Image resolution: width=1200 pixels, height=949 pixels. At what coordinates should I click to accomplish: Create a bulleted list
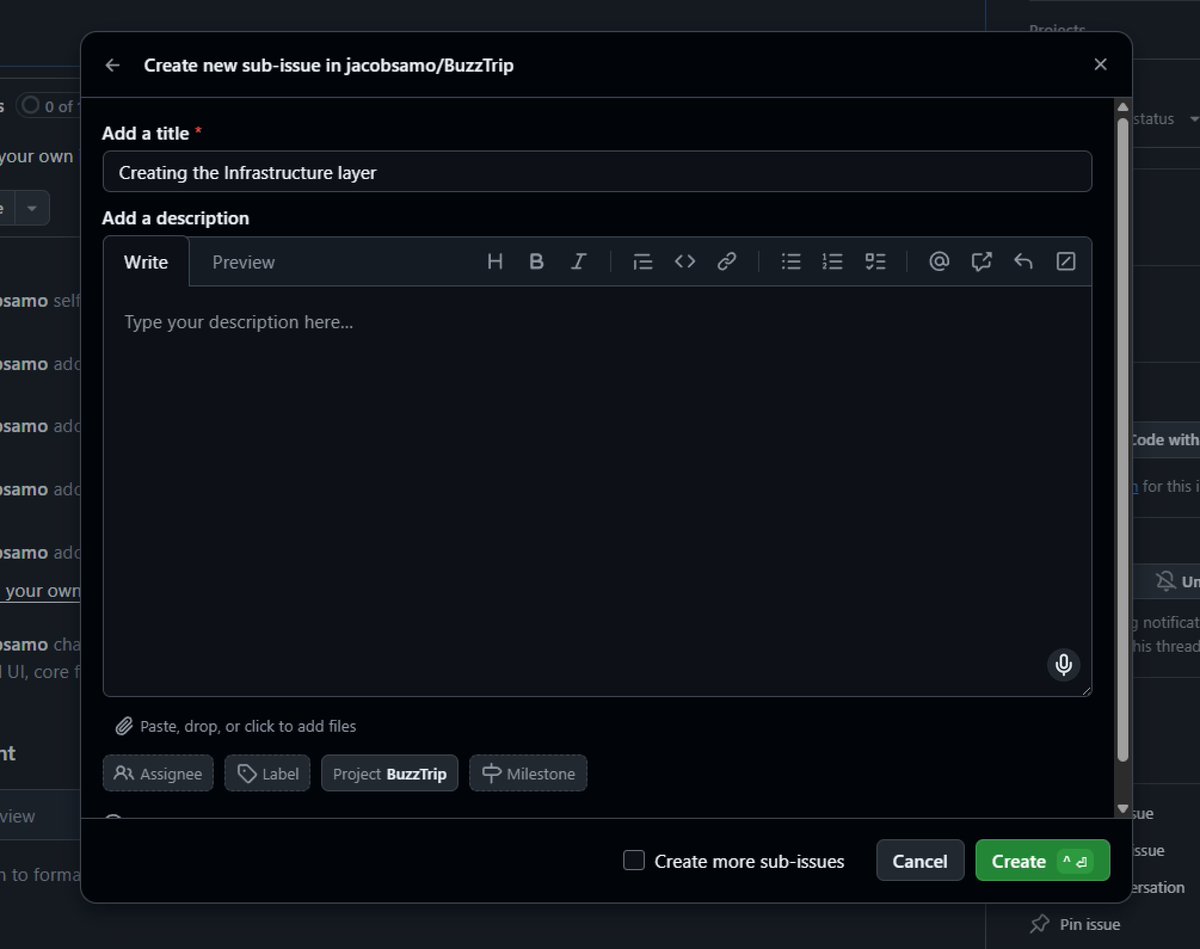(790, 261)
